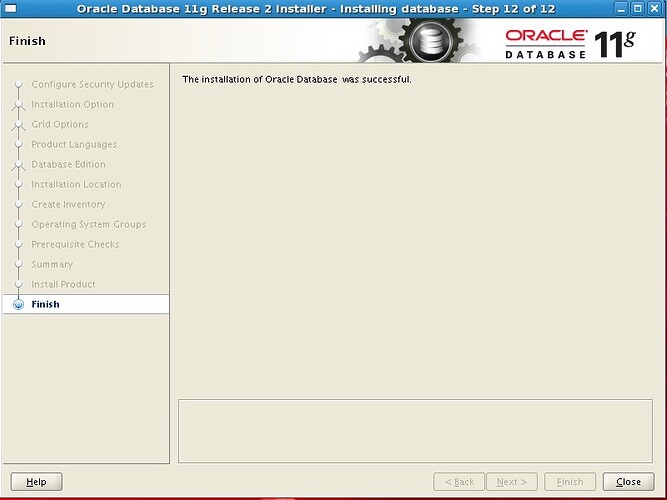
Task: Click the disabled Next button
Action: 513,481
